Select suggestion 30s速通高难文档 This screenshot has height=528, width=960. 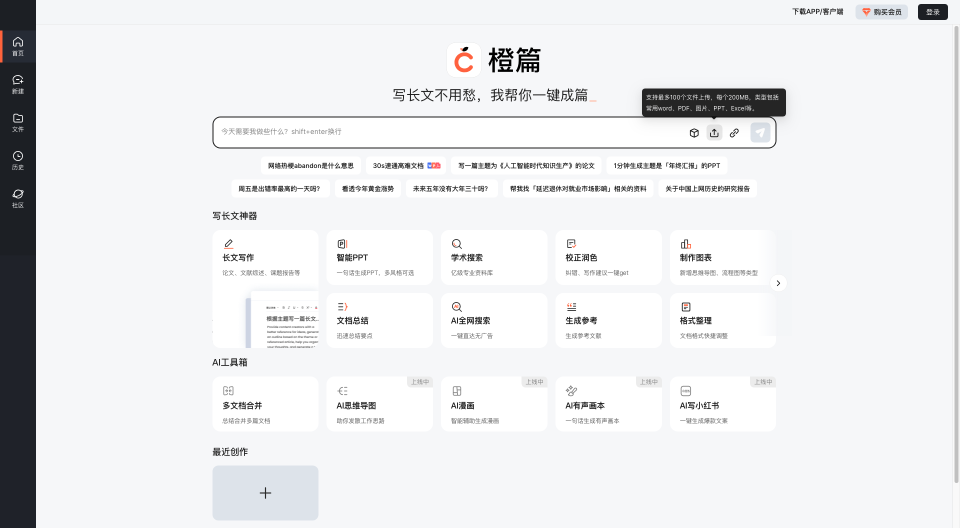tap(407, 165)
